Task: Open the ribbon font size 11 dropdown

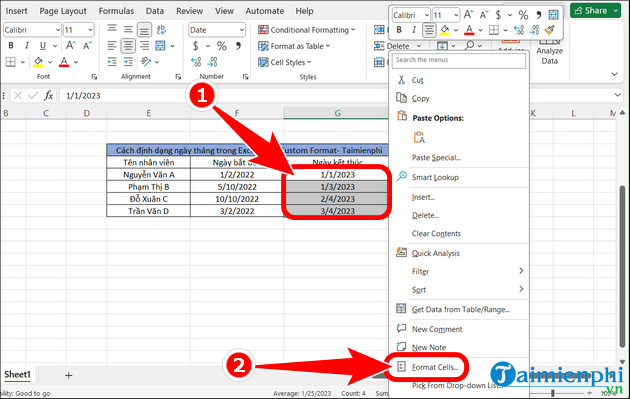Action: [x=90, y=30]
